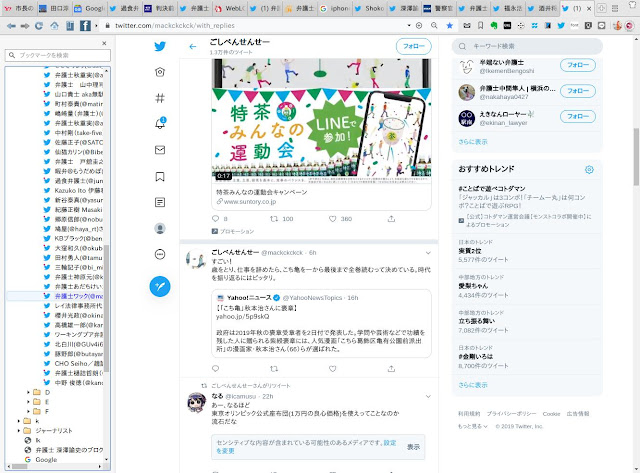Follow 弁護士中間隼人 account
The height and width of the screenshot is (473, 640).
pos(578,91)
